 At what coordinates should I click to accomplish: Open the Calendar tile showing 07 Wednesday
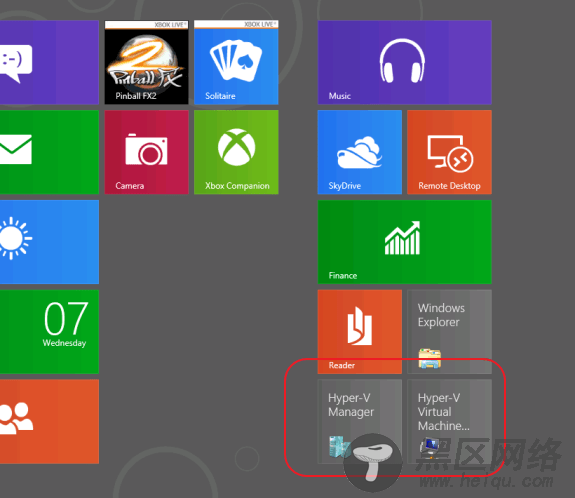click(x=49, y=332)
